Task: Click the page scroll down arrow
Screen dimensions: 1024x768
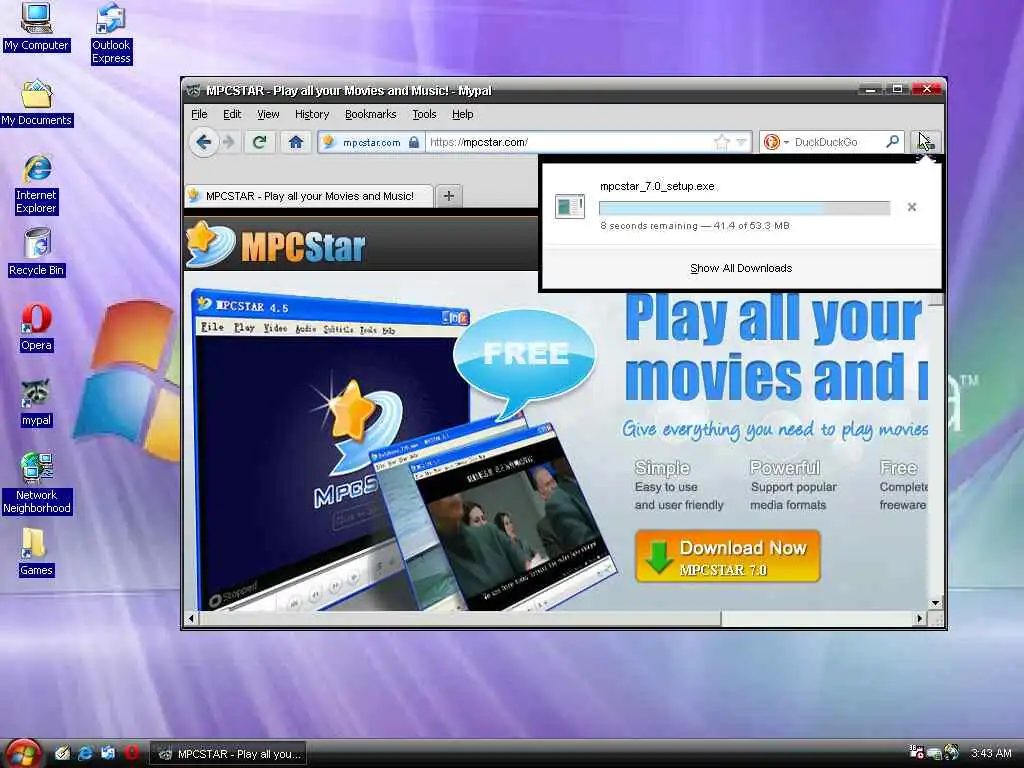Action: 935,603
